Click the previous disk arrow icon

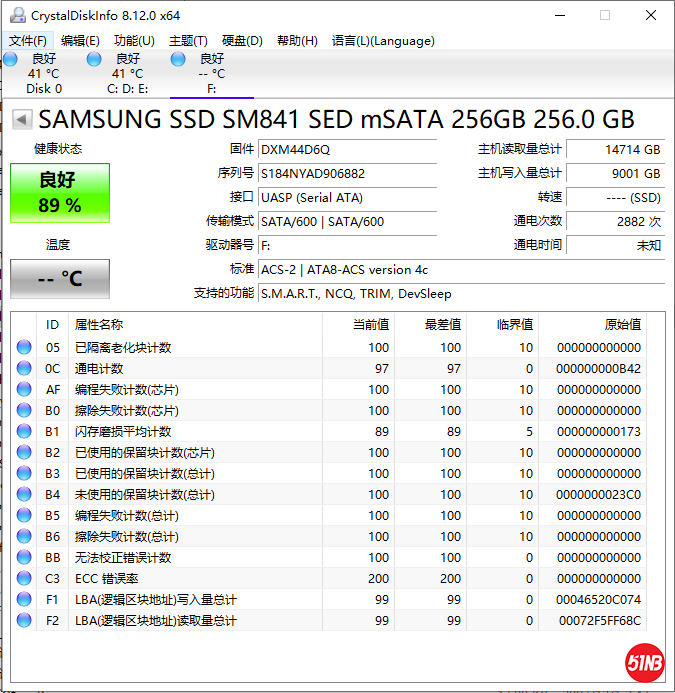pos(20,120)
